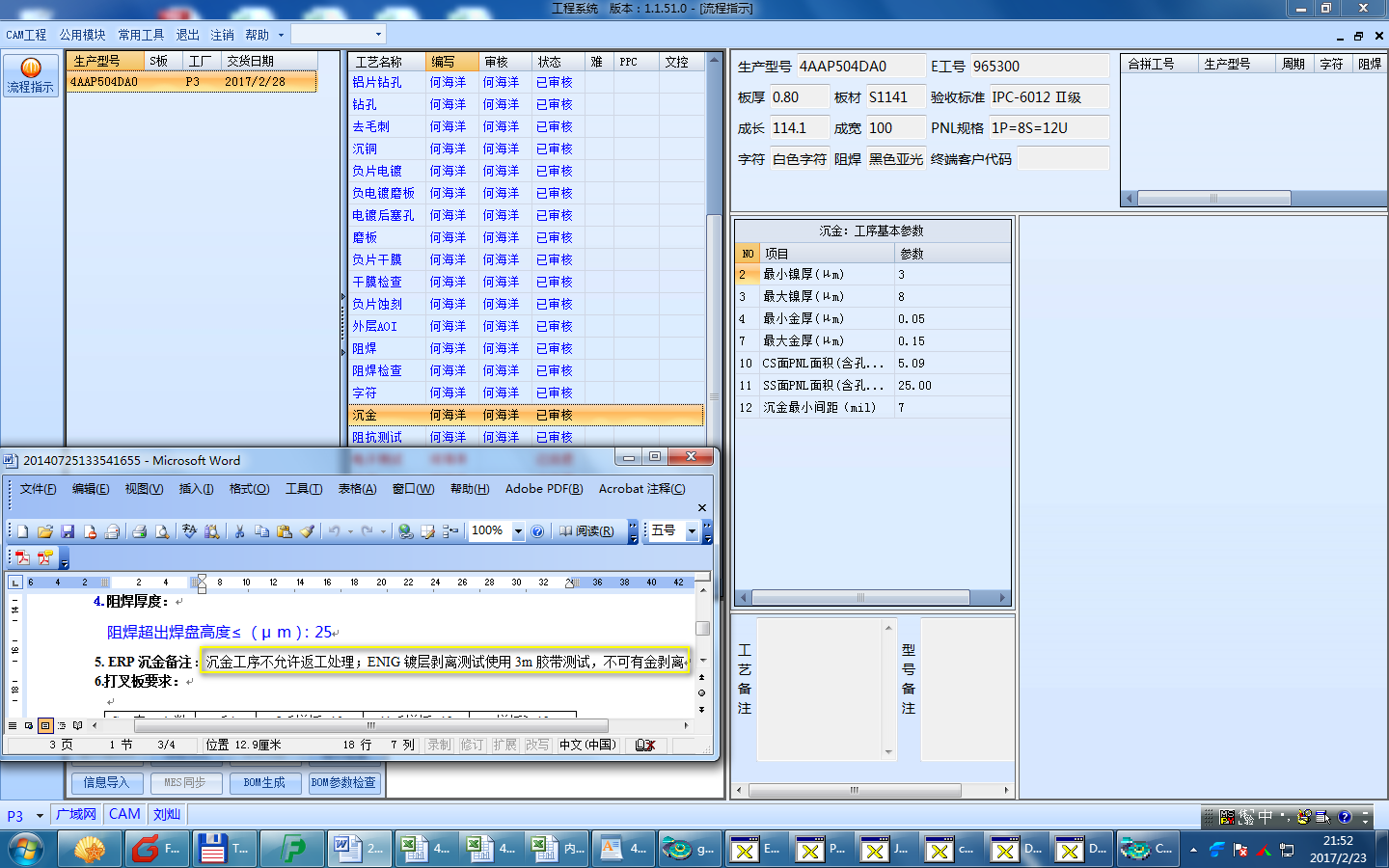Click the 流程指示 button
The image size is (1389, 868).
31,75
